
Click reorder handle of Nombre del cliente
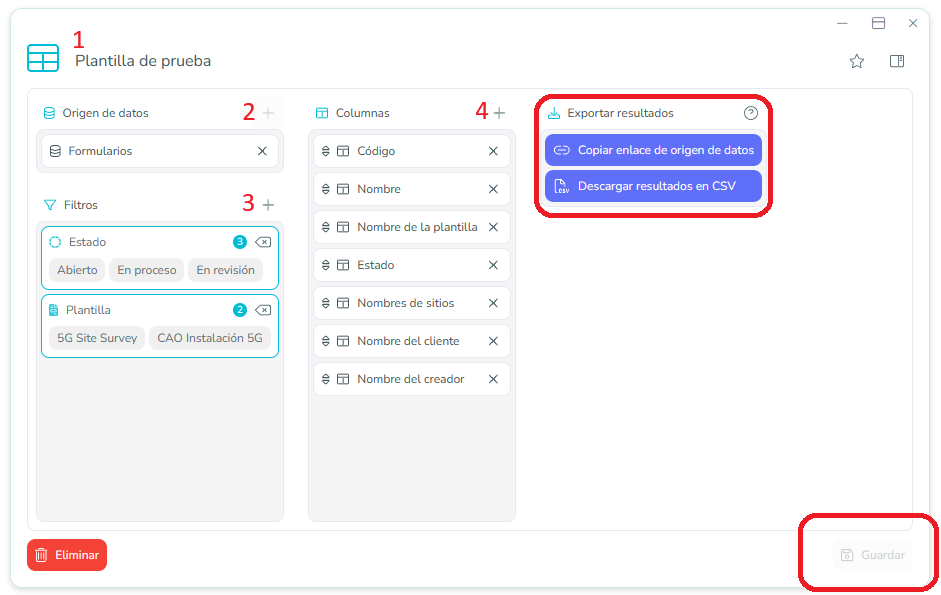326,341
